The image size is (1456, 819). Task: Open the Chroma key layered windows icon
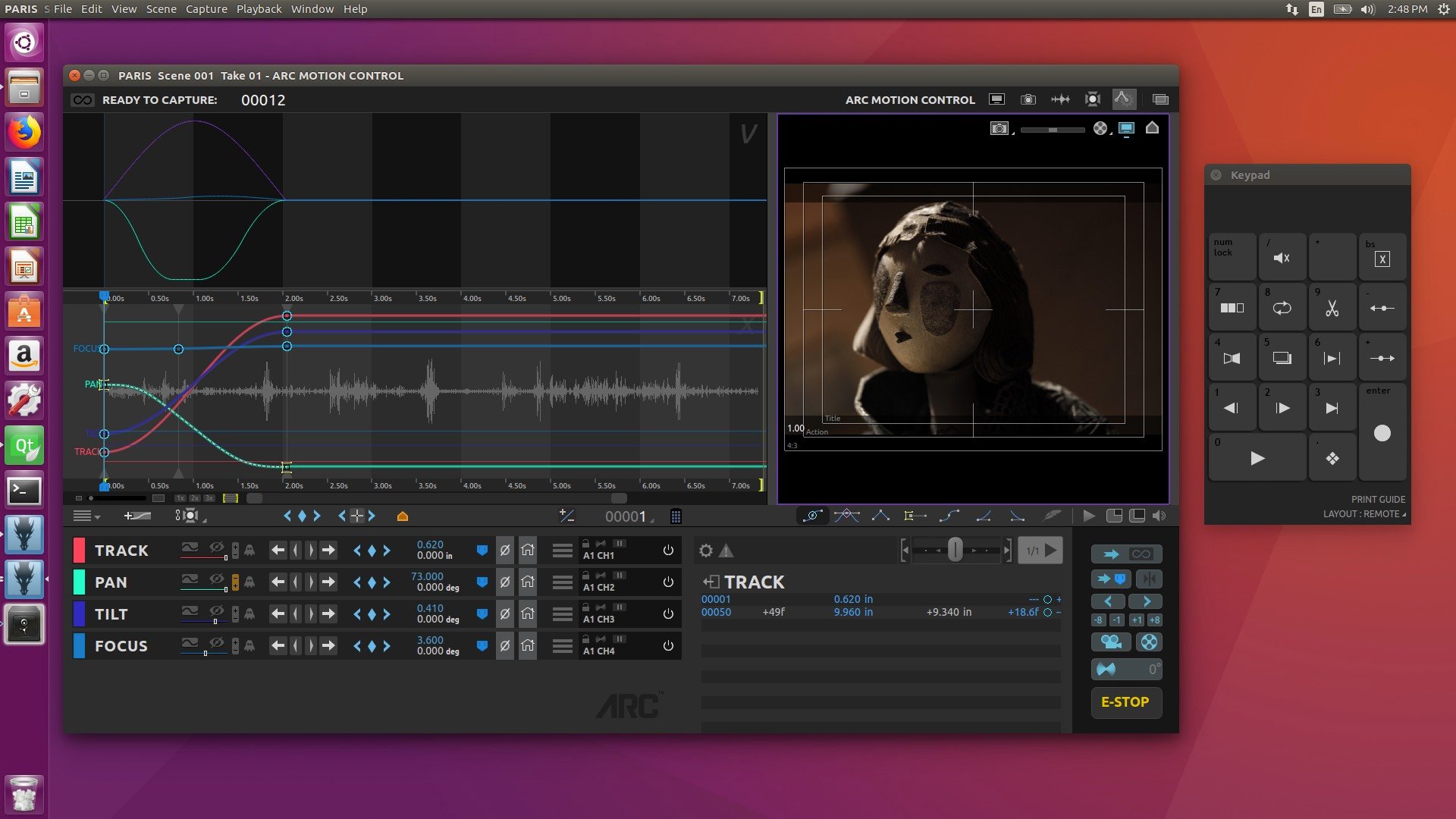point(1160,99)
